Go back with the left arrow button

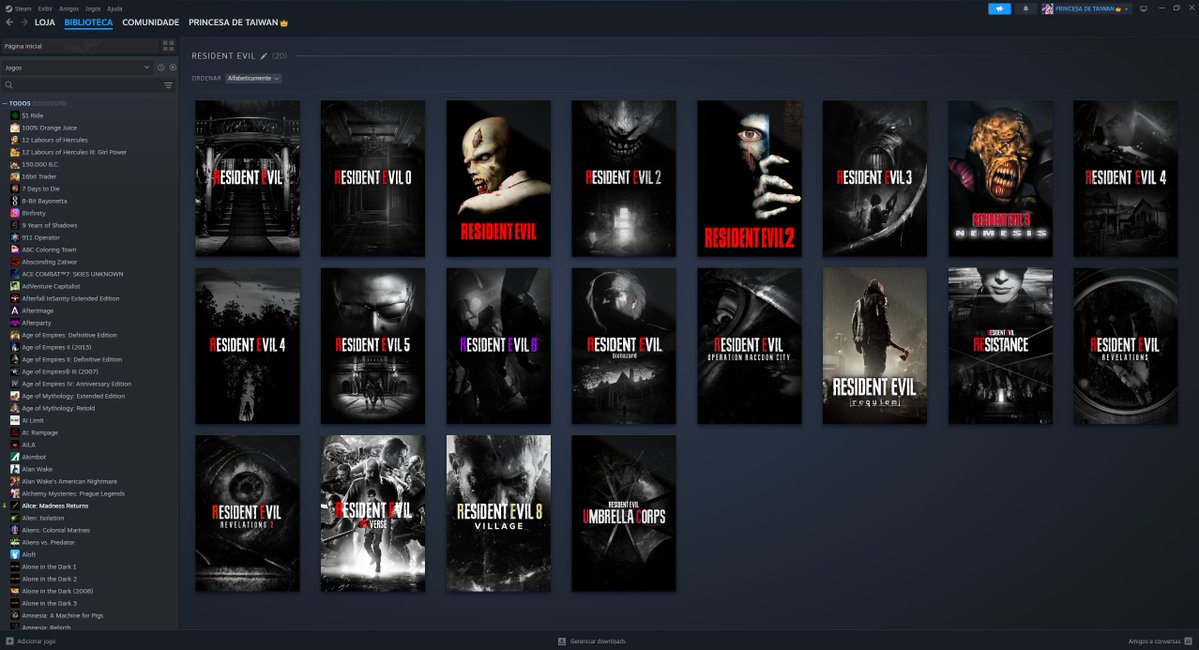coord(9,22)
